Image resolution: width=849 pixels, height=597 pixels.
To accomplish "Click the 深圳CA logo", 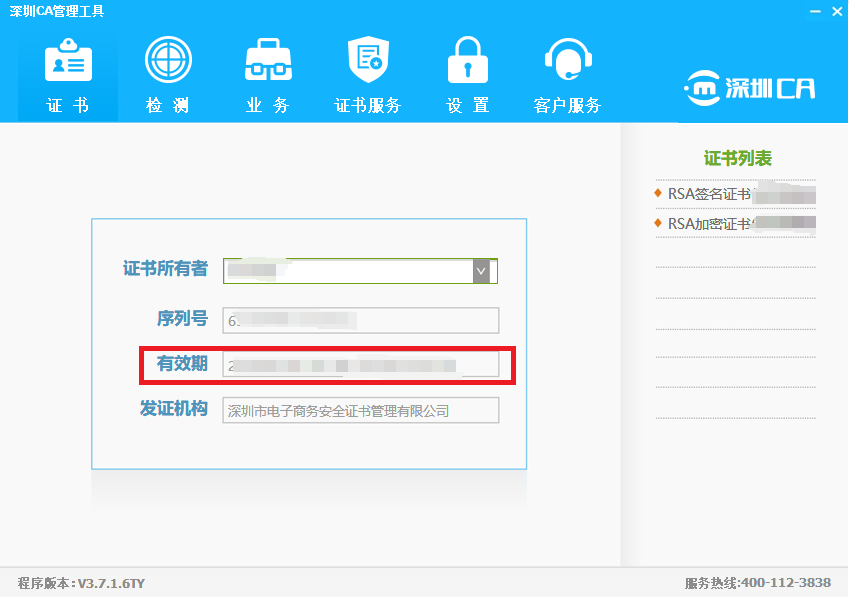I will [749, 88].
